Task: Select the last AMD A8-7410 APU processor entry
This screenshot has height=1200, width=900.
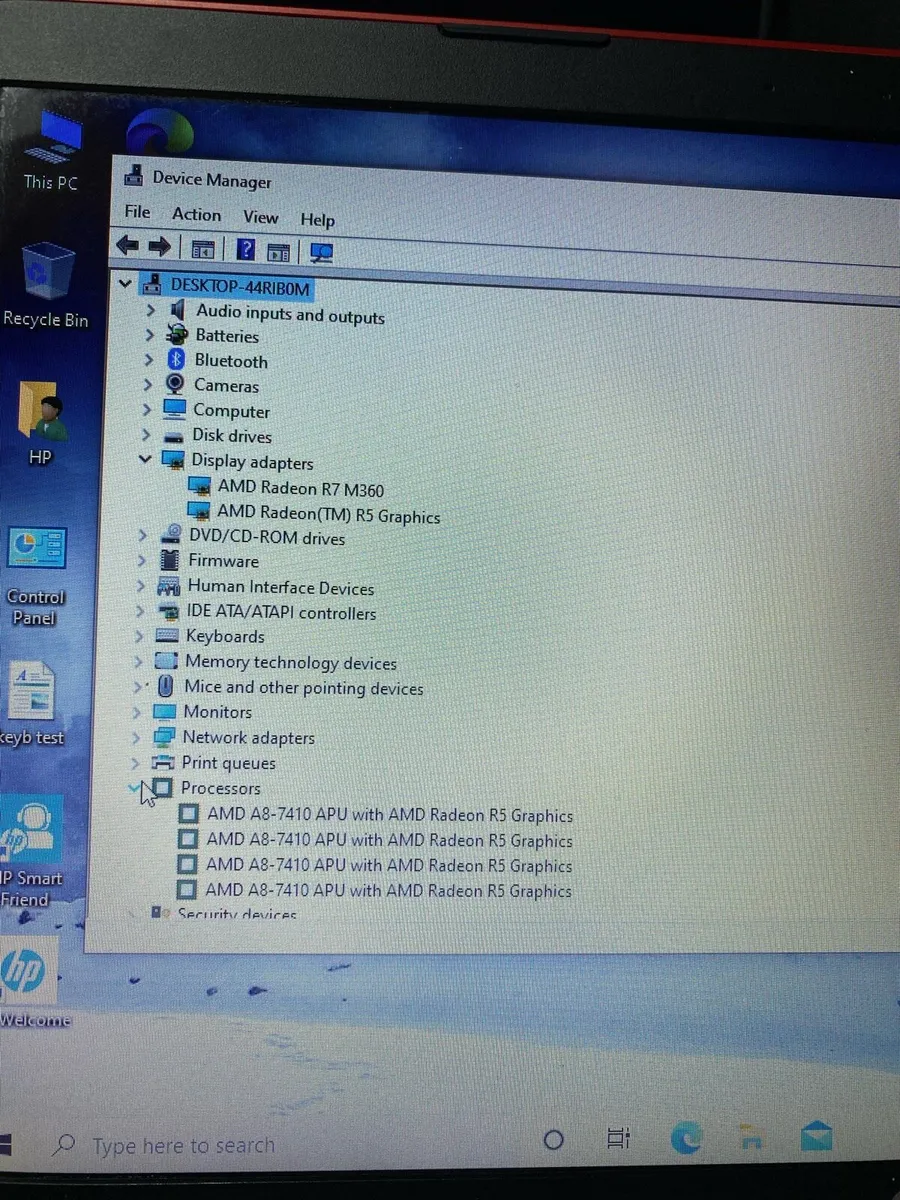Action: pyautogui.click(x=389, y=890)
